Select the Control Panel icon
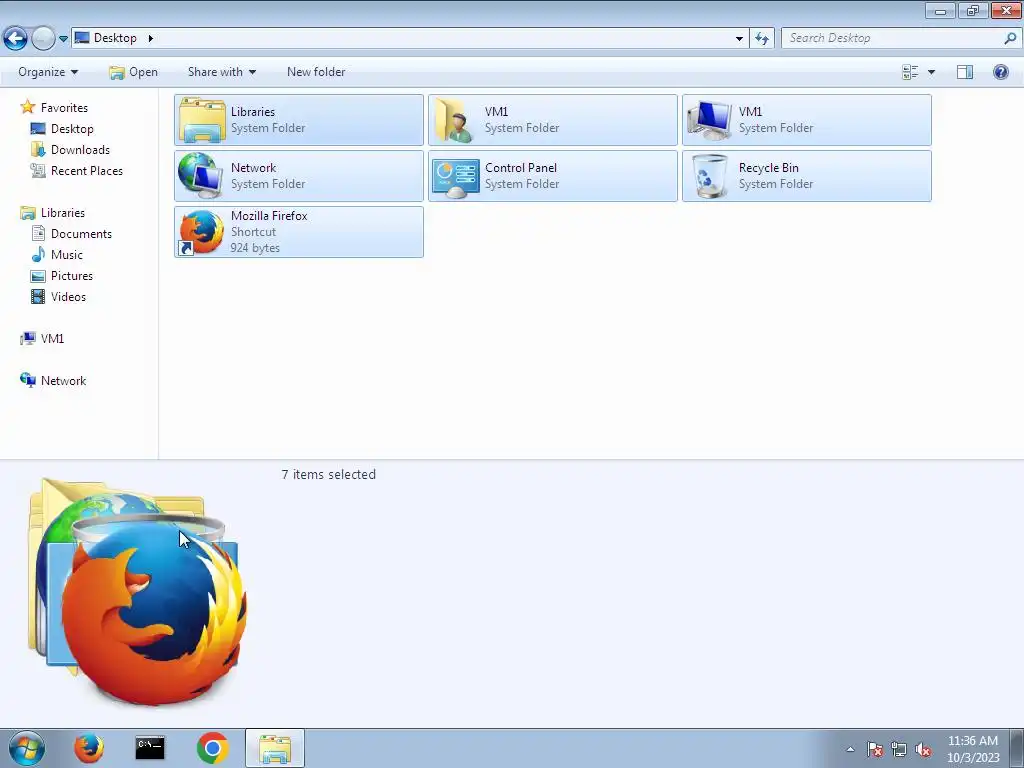The height and width of the screenshot is (768, 1024). pos(455,178)
